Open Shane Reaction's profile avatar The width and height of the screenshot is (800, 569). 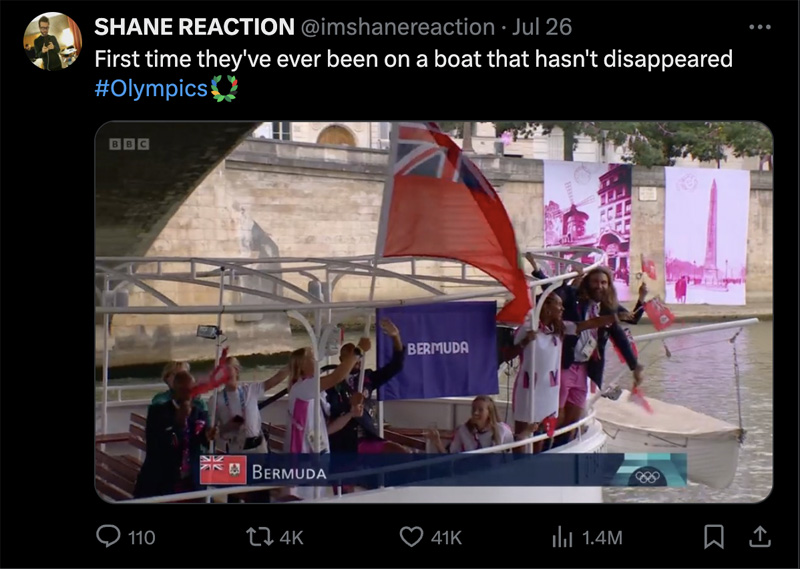pyautogui.click(x=53, y=41)
